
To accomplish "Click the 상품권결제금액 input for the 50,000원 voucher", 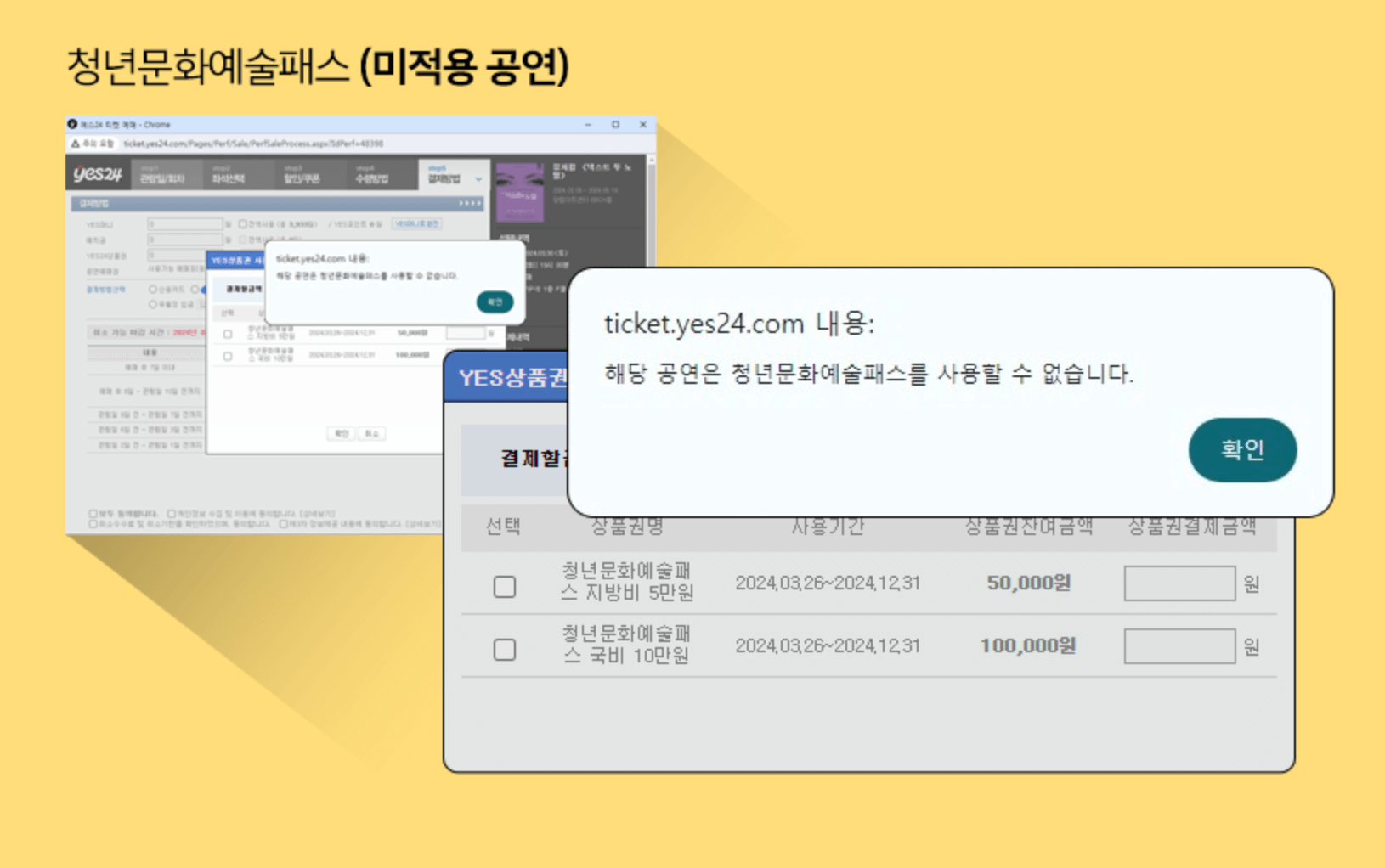I will [x=1181, y=583].
